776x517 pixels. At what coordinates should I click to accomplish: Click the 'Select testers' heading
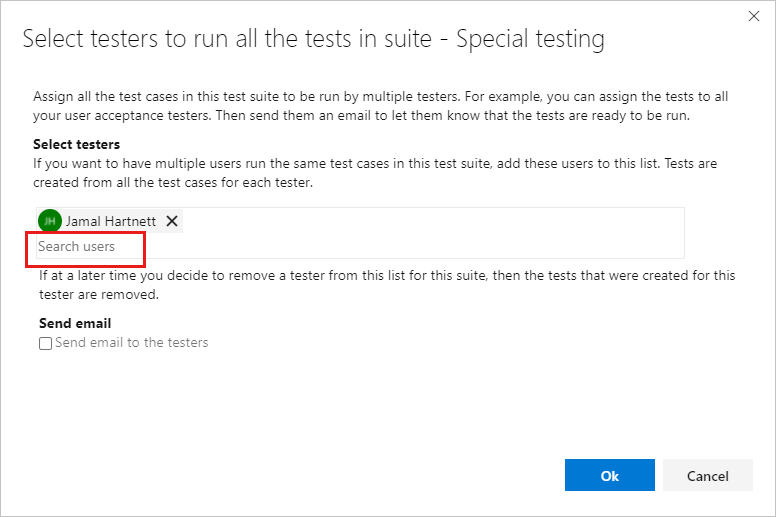[77, 145]
